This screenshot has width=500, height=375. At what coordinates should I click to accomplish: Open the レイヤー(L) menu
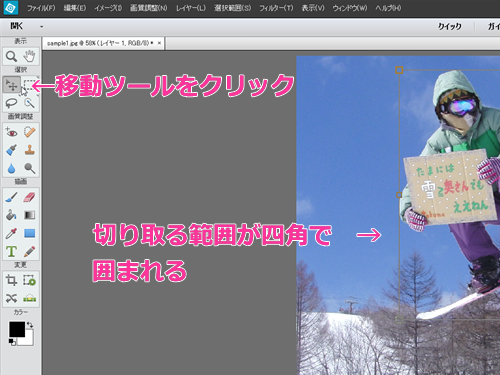pyautogui.click(x=191, y=8)
